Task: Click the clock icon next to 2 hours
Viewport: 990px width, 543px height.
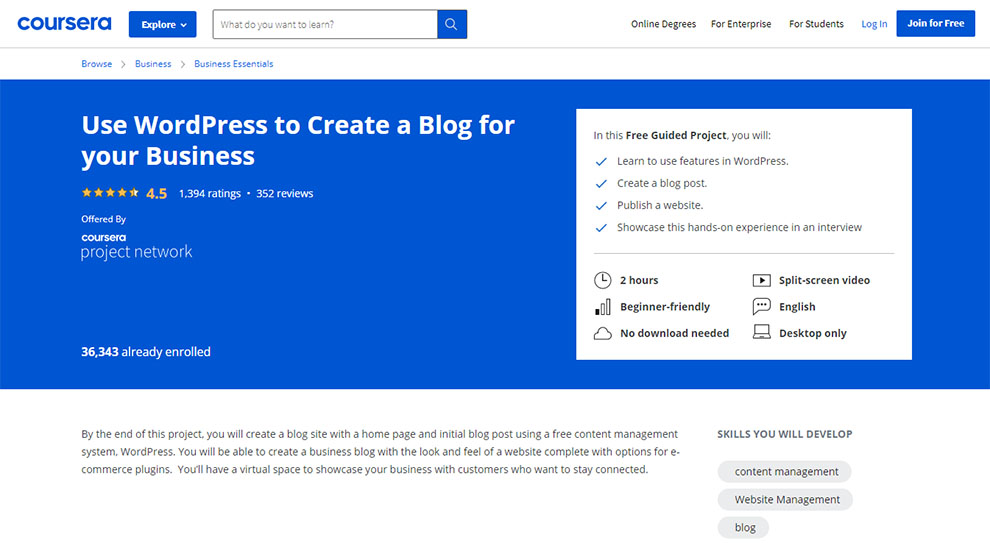Action: pos(602,280)
